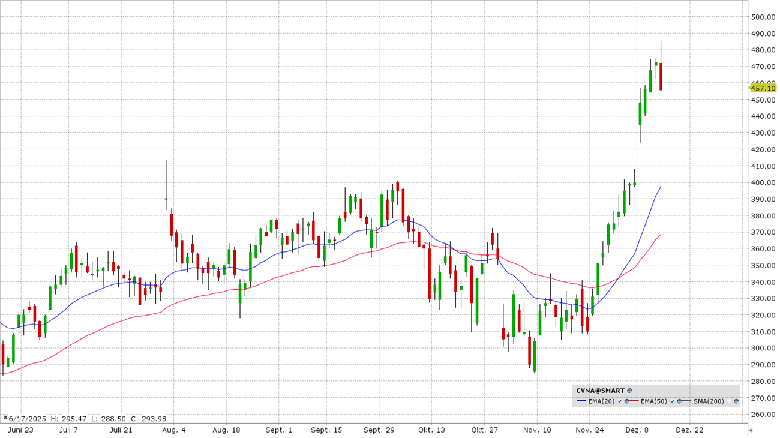The height and width of the screenshot is (438, 780).
Task: Click the 290.00 price axis label
Action: coord(764,364)
